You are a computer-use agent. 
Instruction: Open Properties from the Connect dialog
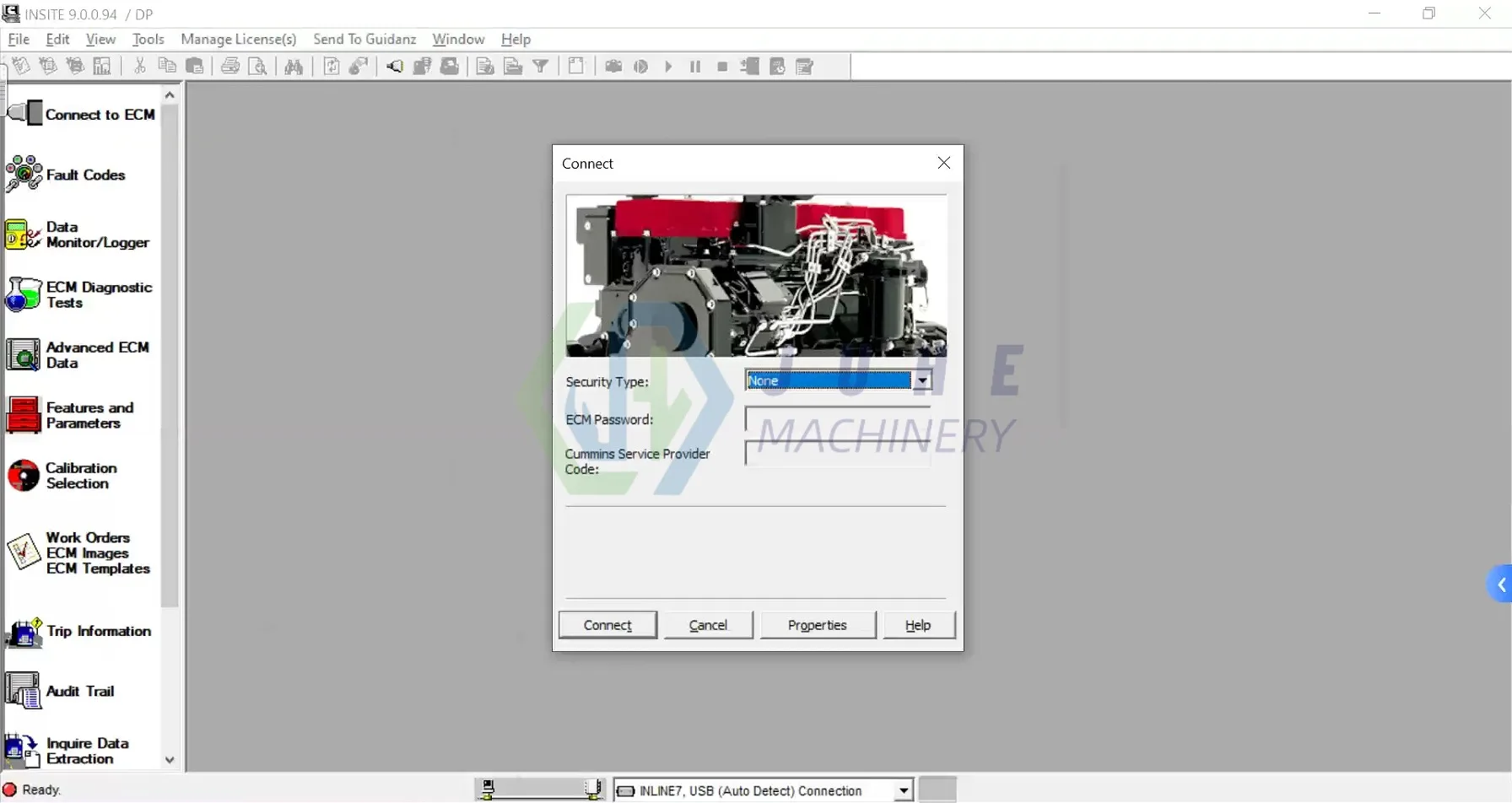(x=818, y=625)
